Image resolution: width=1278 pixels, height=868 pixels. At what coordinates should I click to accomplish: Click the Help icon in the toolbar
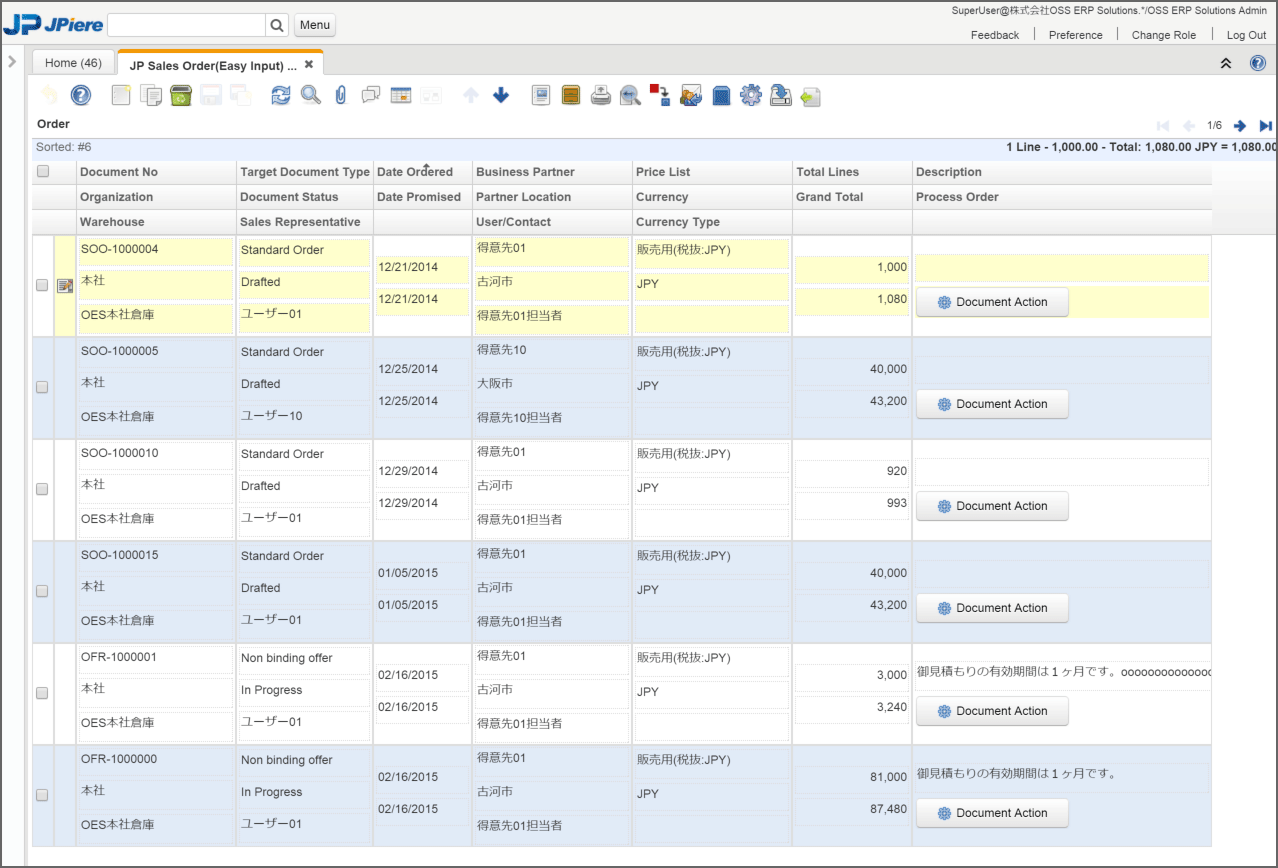tap(81, 95)
